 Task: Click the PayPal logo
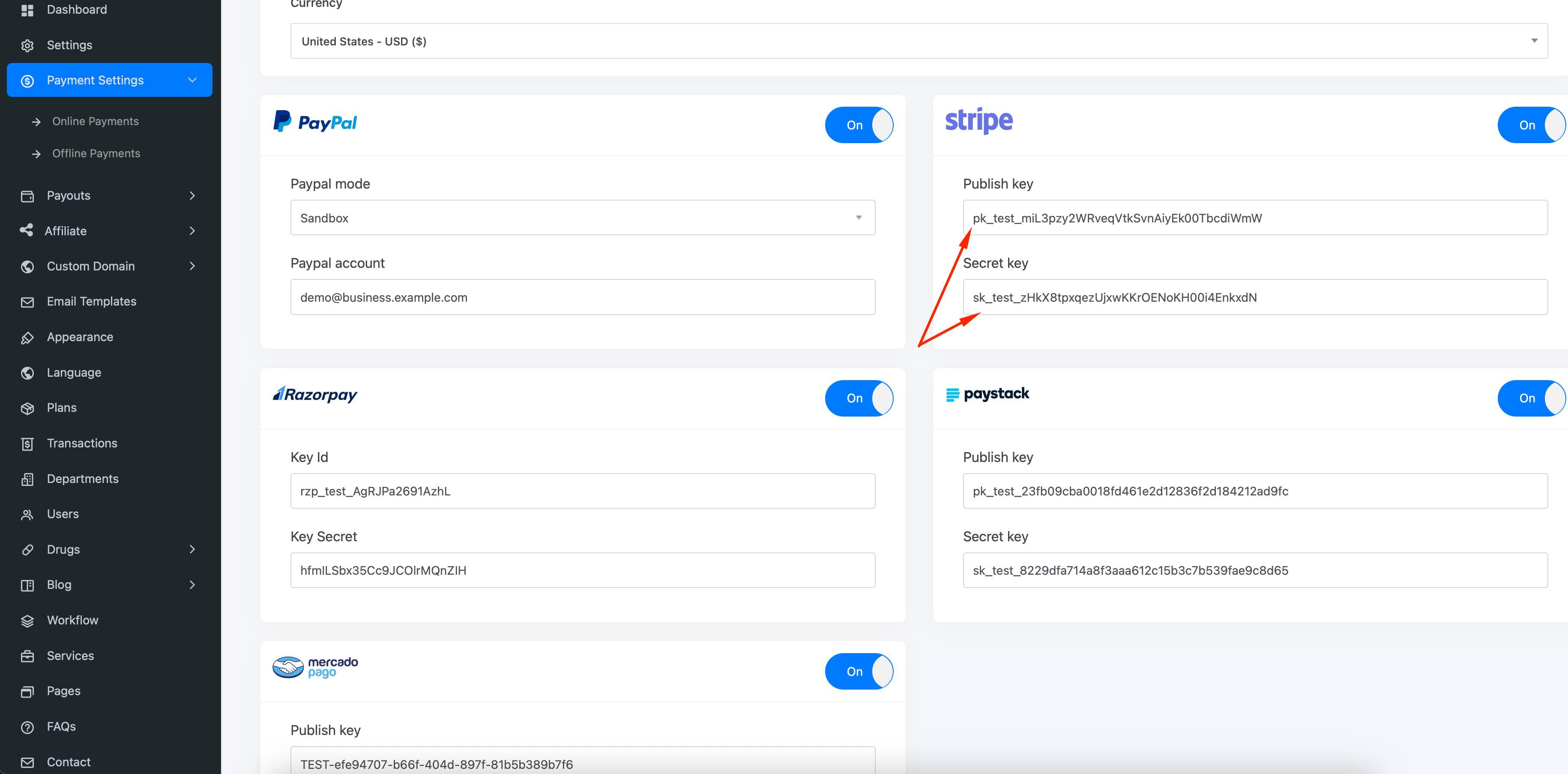pos(315,121)
